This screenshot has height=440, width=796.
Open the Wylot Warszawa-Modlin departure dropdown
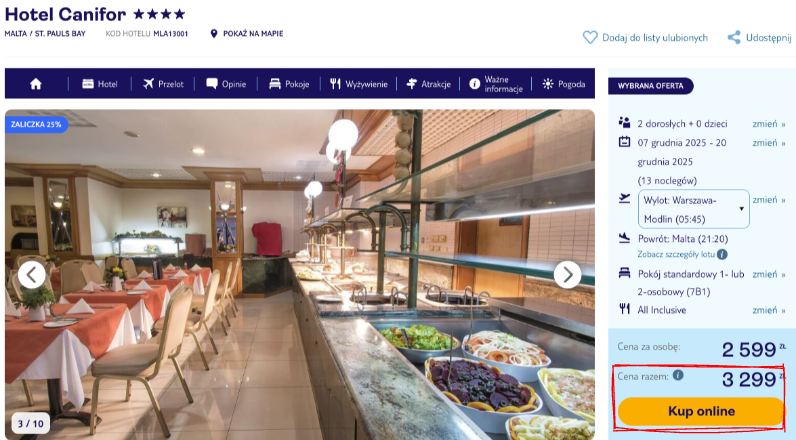tap(693, 209)
